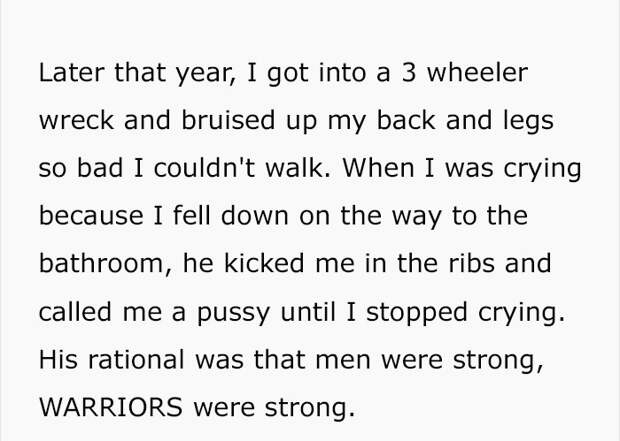Click the word "His" starting the seventh line

coord(58,359)
